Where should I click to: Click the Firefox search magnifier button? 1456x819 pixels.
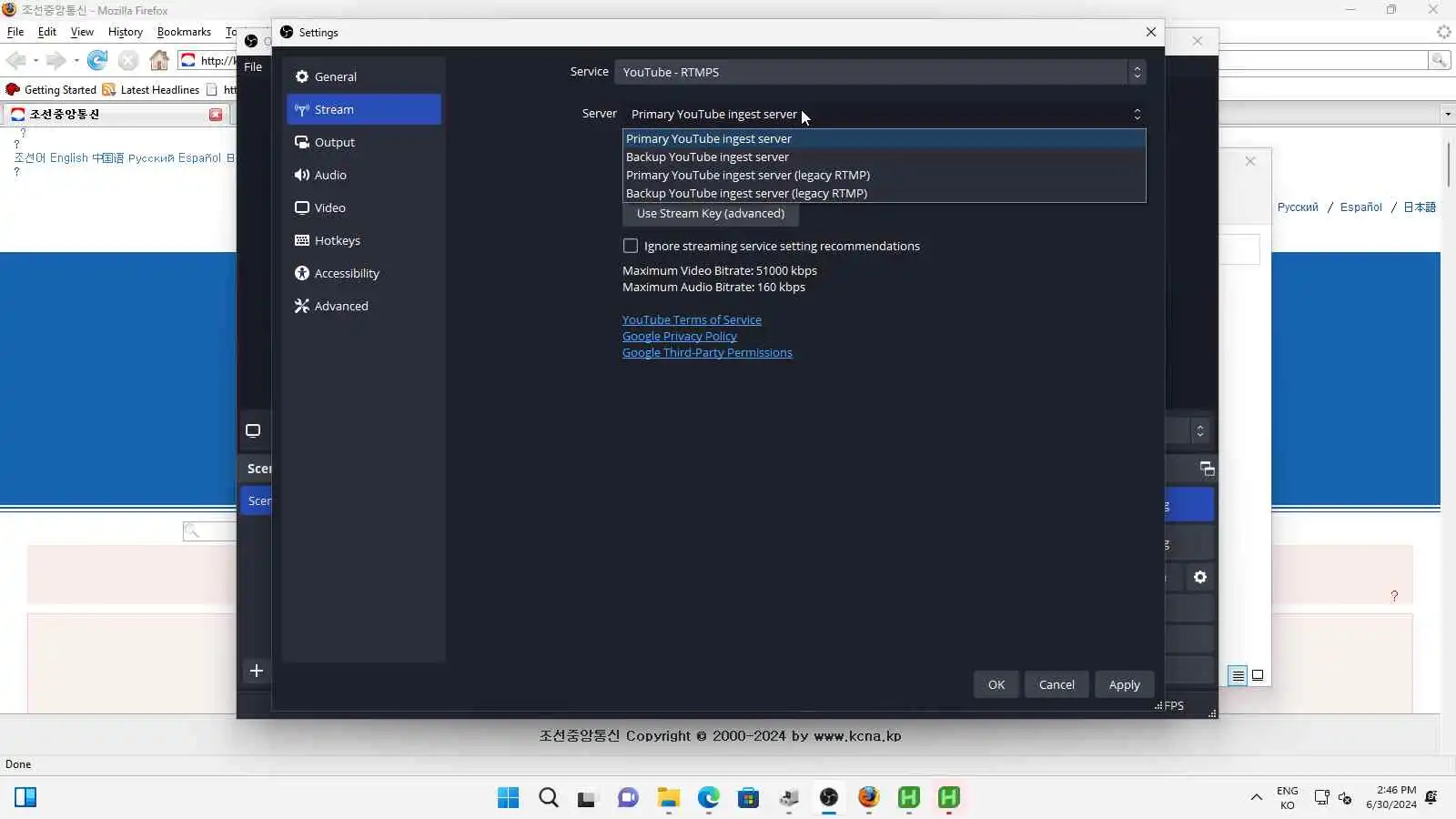click(x=1440, y=60)
